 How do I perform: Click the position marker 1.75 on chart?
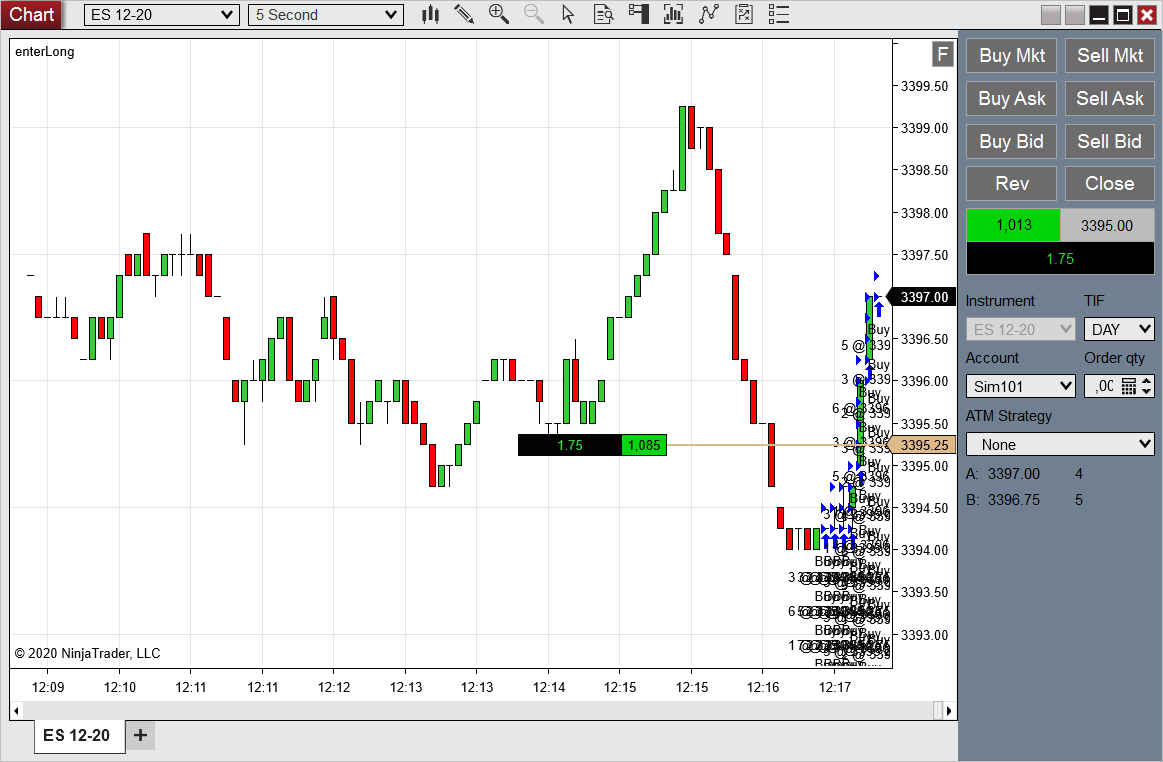[x=570, y=445]
